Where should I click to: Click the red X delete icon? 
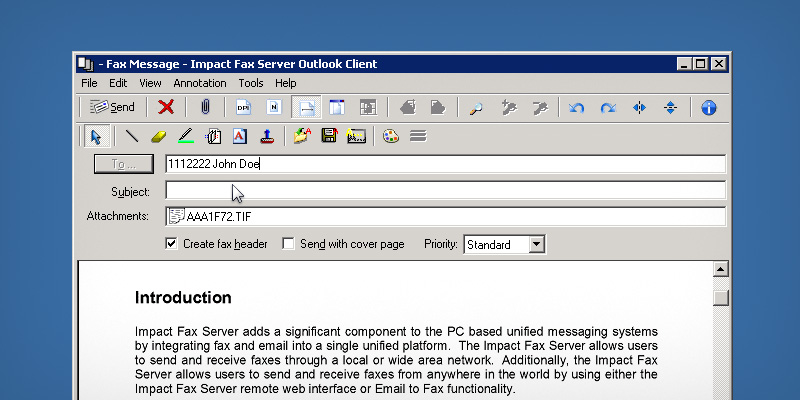(x=167, y=107)
